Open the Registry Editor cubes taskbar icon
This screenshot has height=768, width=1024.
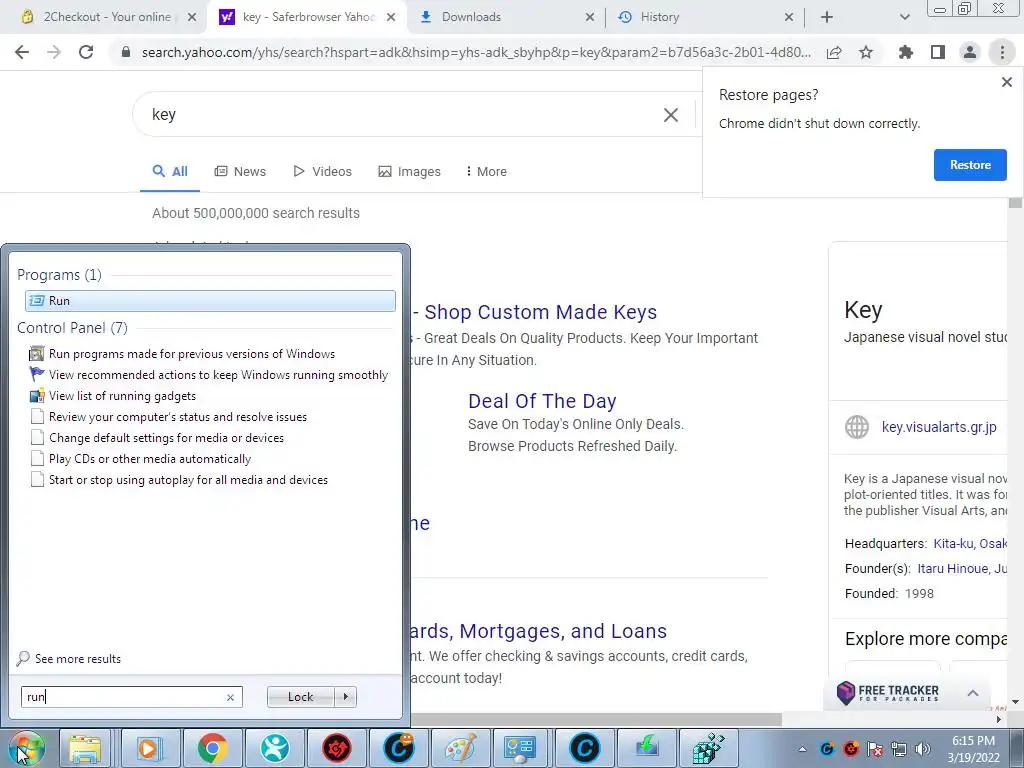coord(709,748)
